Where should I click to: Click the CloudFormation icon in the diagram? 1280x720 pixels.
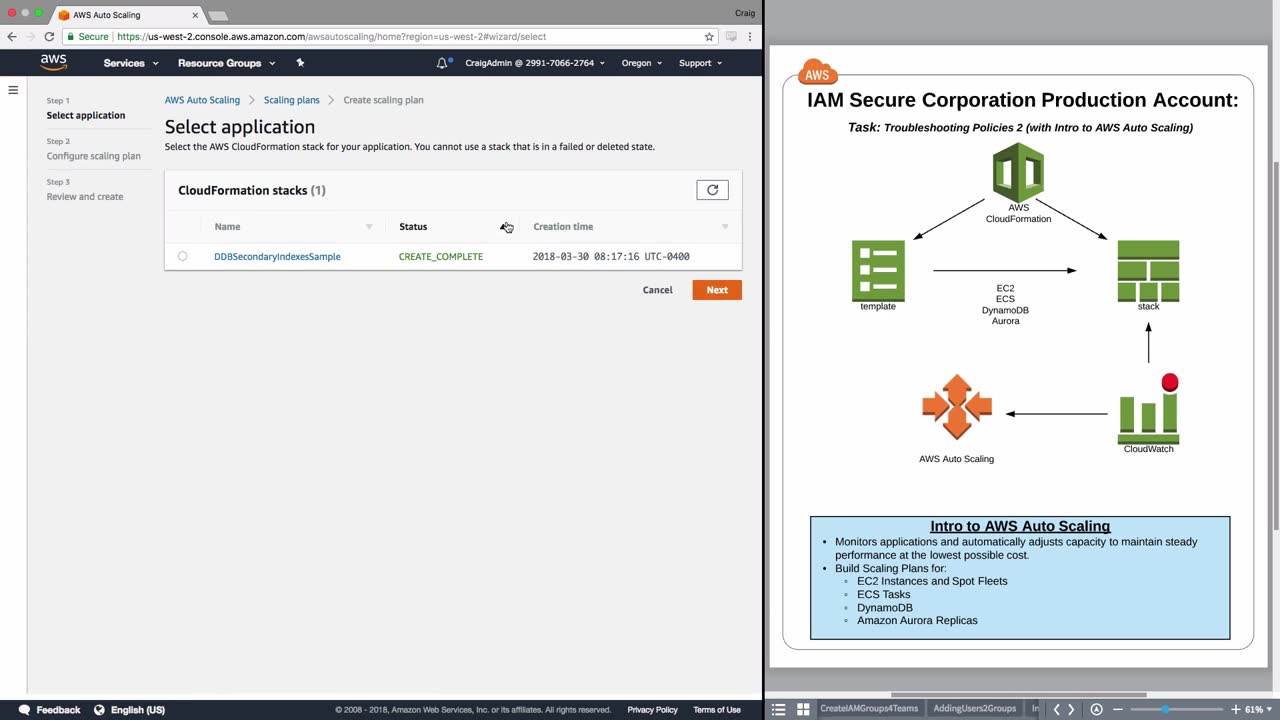1018,172
